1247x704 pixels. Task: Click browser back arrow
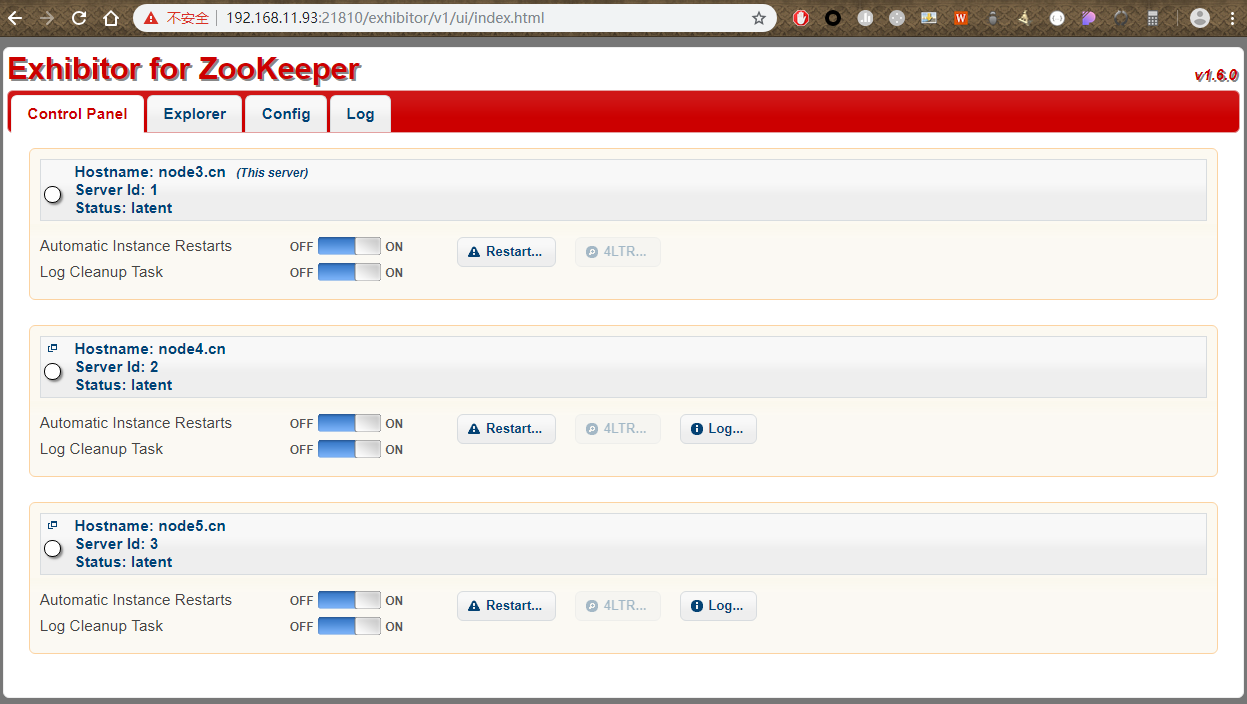15,18
